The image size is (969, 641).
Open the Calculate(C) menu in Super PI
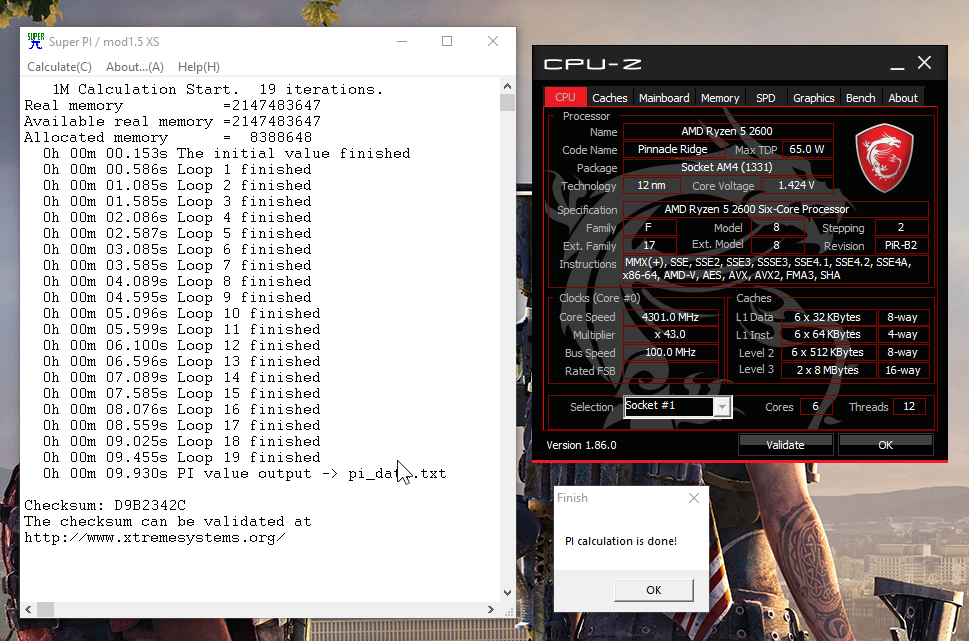coord(59,67)
